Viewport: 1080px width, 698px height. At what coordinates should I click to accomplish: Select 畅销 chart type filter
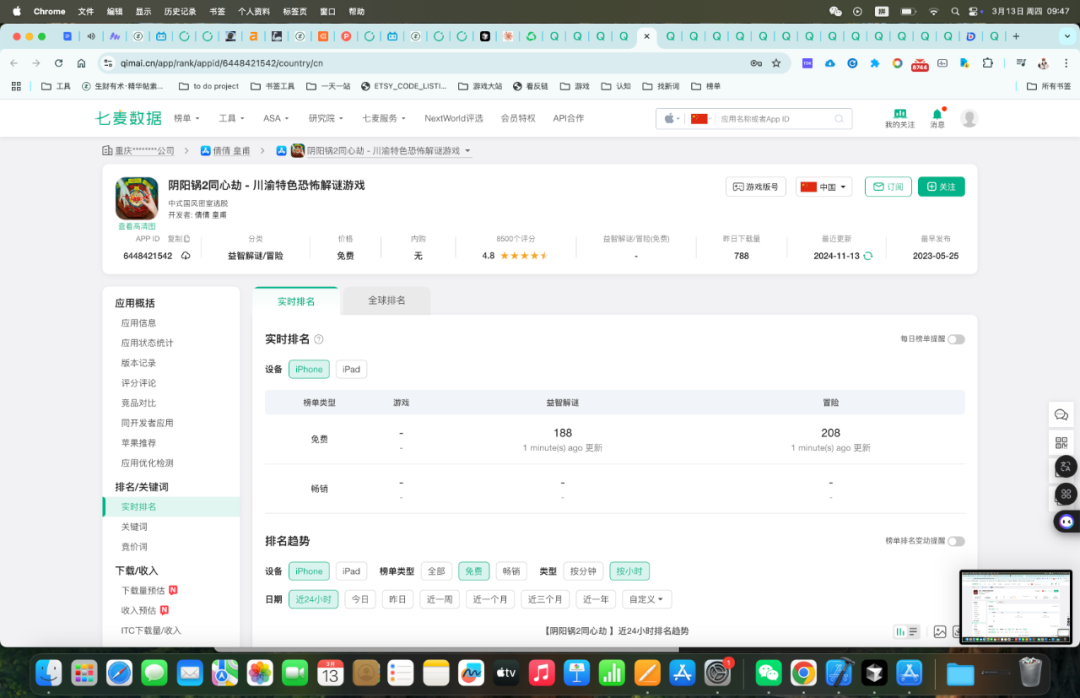tap(511, 571)
